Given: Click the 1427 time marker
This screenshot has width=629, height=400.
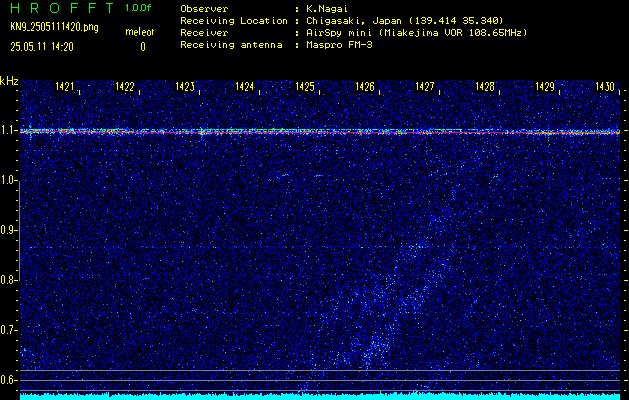Looking at the screenshot, I should click(425, 86).
